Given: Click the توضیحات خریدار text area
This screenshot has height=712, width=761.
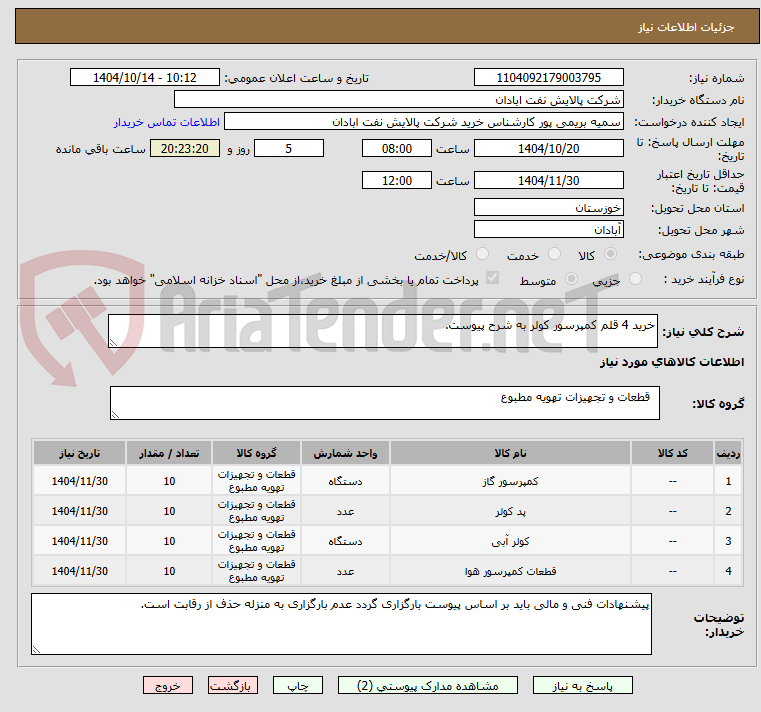Looking at the screenshot, I should [341, 624].
